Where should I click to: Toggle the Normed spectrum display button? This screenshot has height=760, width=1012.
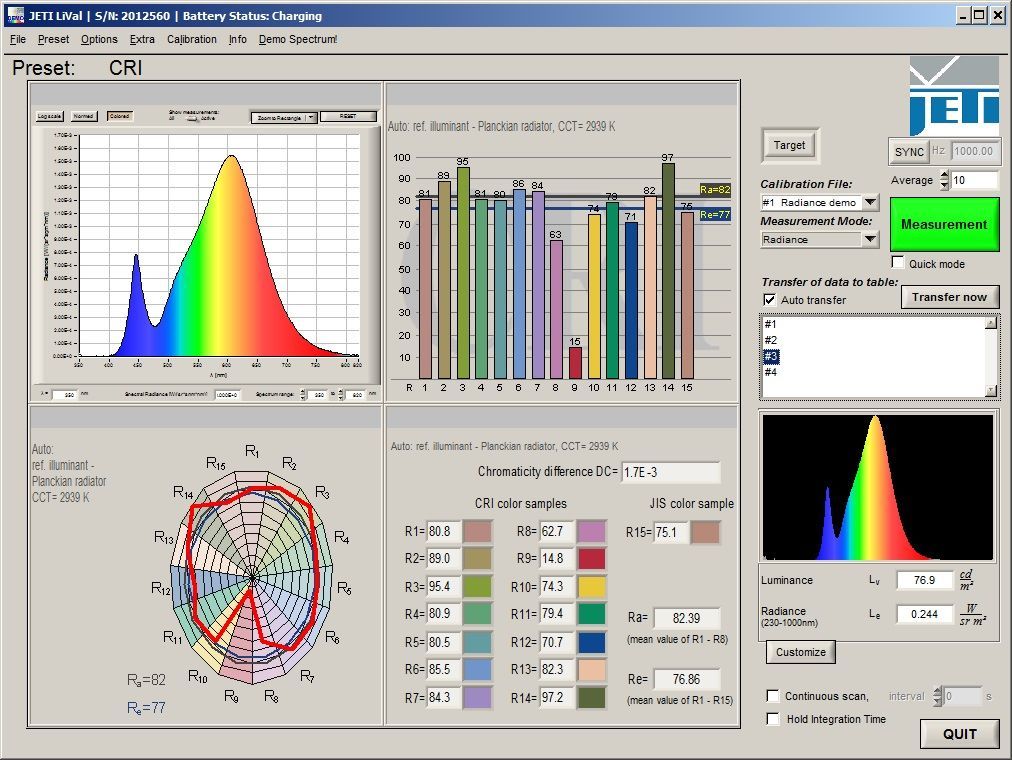pos(84,116)
